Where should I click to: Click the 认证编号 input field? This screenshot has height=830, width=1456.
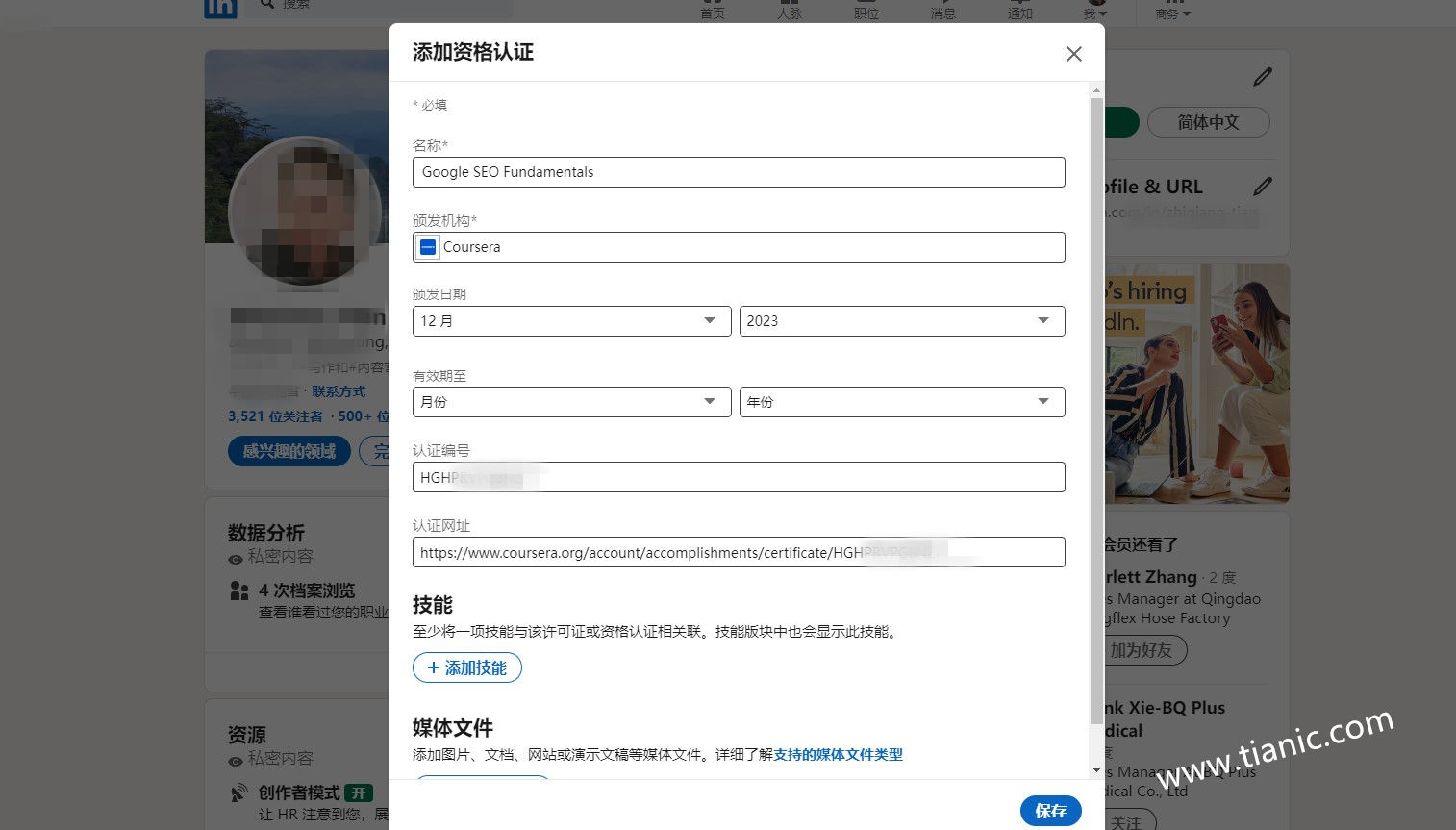point(739,477)
